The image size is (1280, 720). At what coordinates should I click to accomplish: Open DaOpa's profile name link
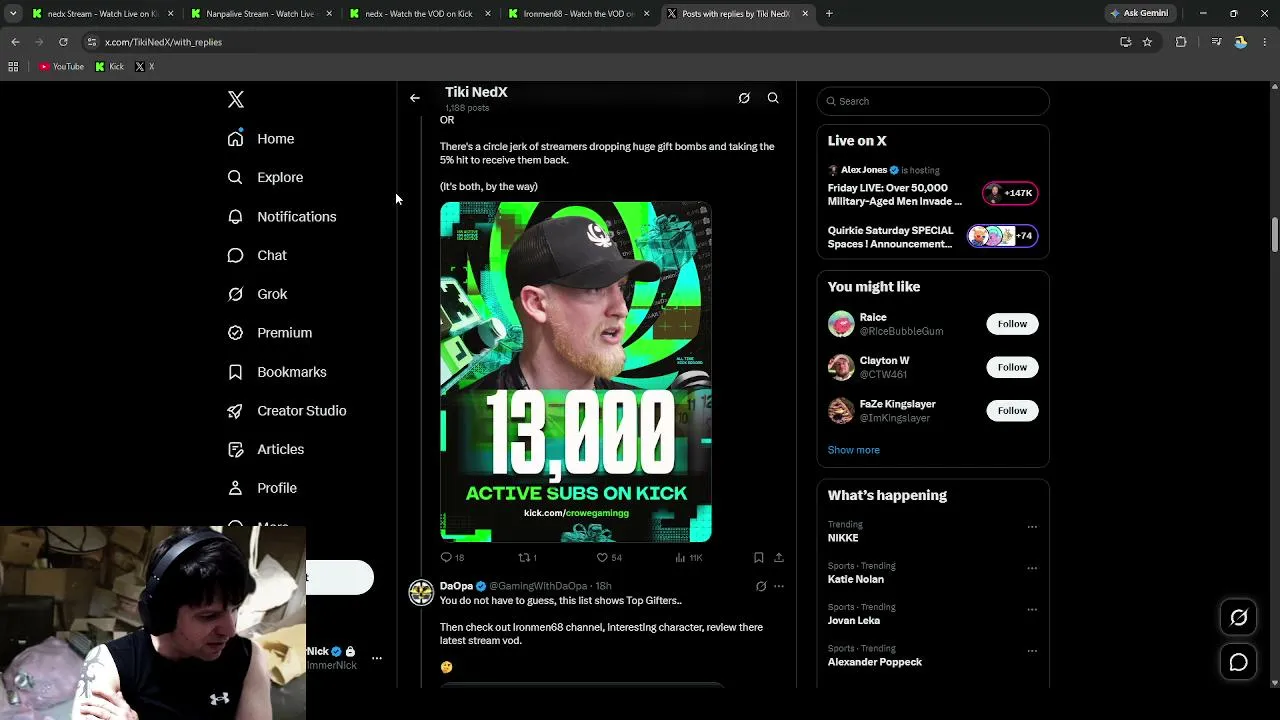pyautogui.click(x=456, y=586)
